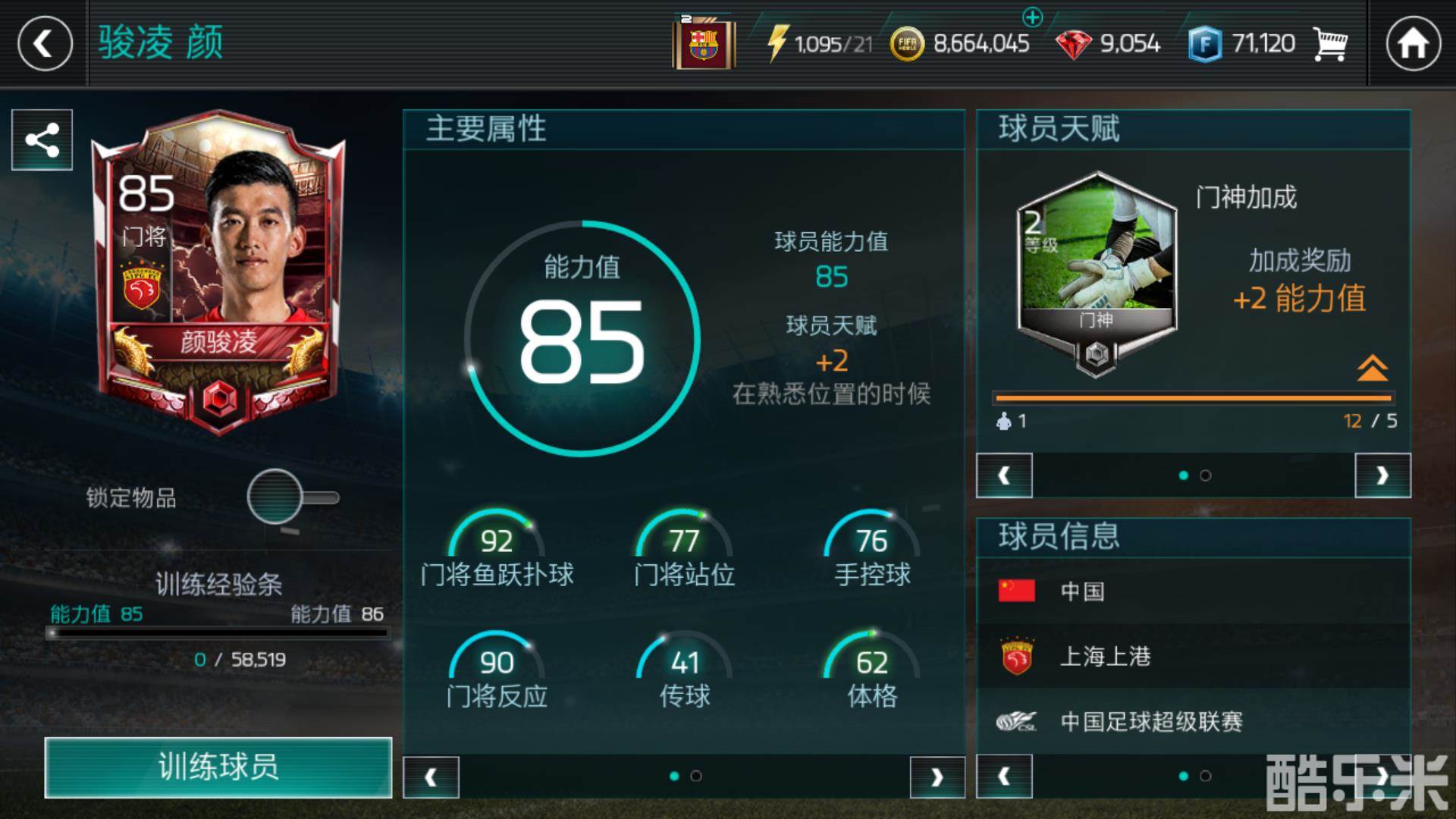Open the FC Barcelona team badge
1456x819 pixels.
(704, 43)
